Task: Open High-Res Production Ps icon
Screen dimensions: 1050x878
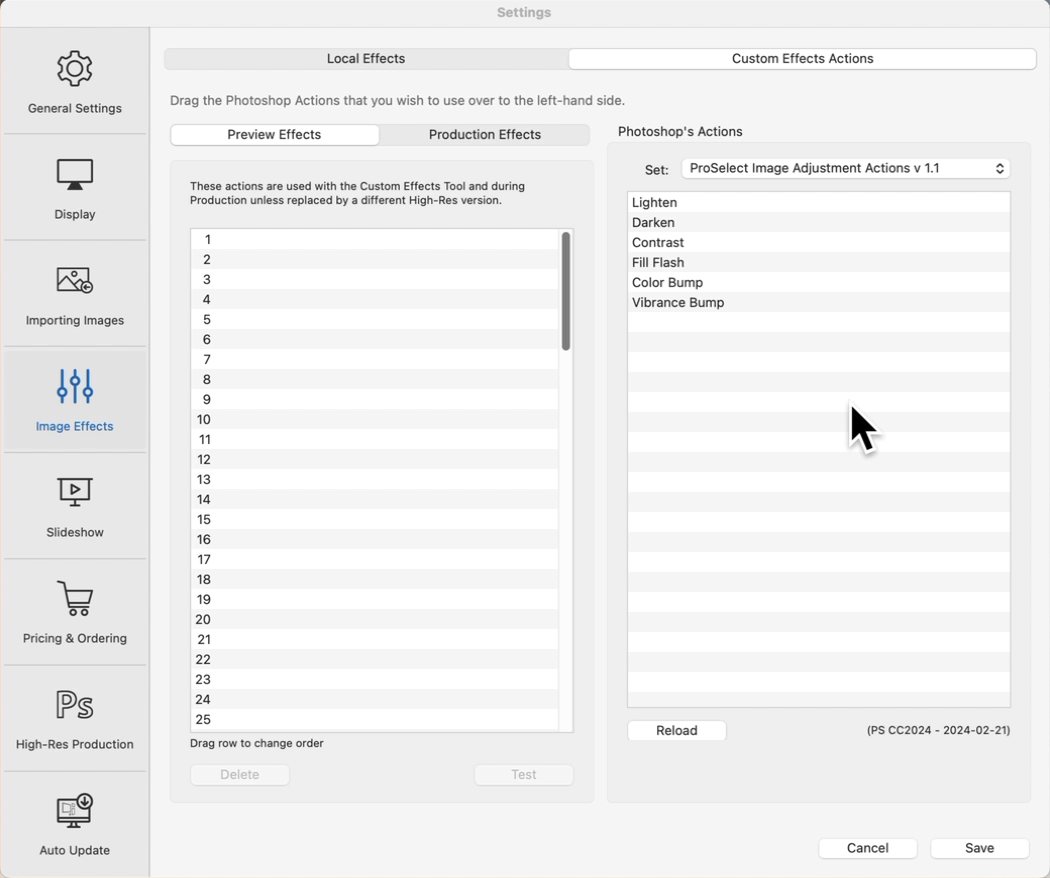Action: 75,705
